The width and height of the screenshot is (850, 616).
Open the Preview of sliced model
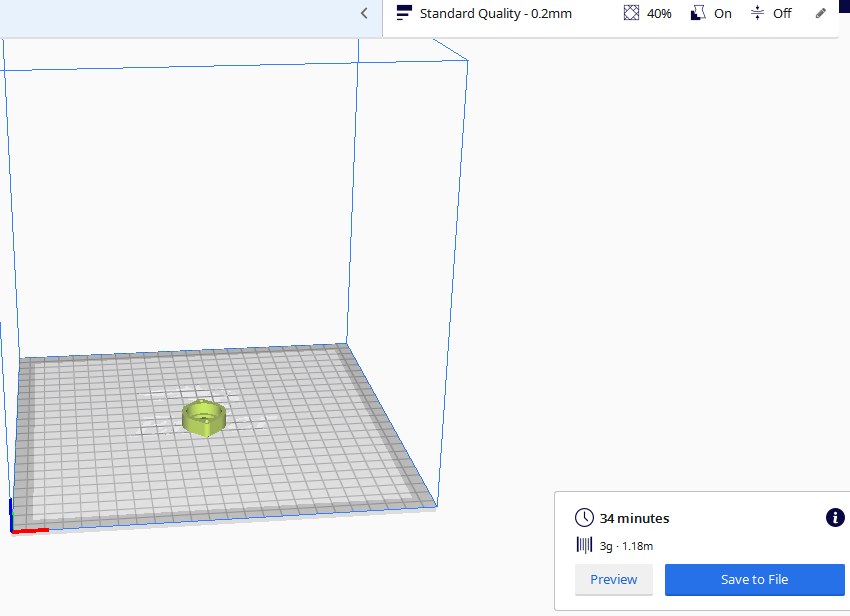[x=614, y=580]
